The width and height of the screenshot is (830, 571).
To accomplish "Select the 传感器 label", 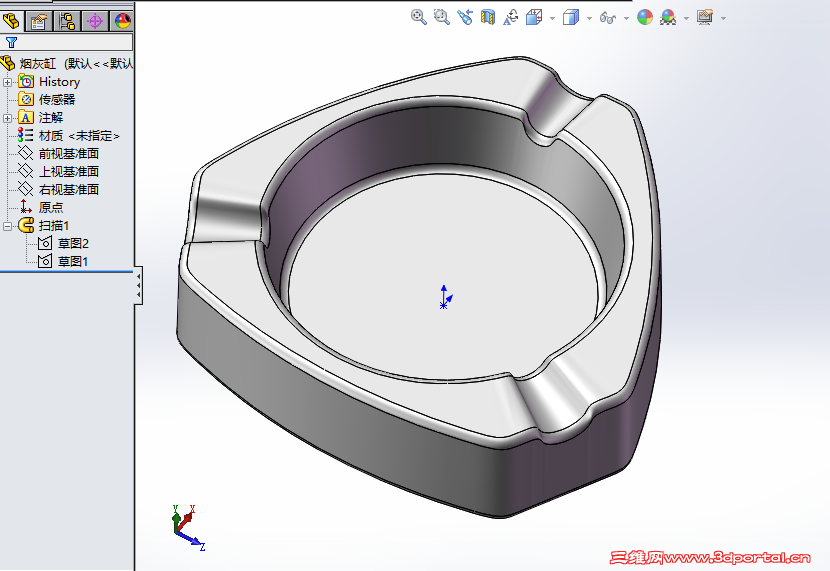I will point(57,99).
